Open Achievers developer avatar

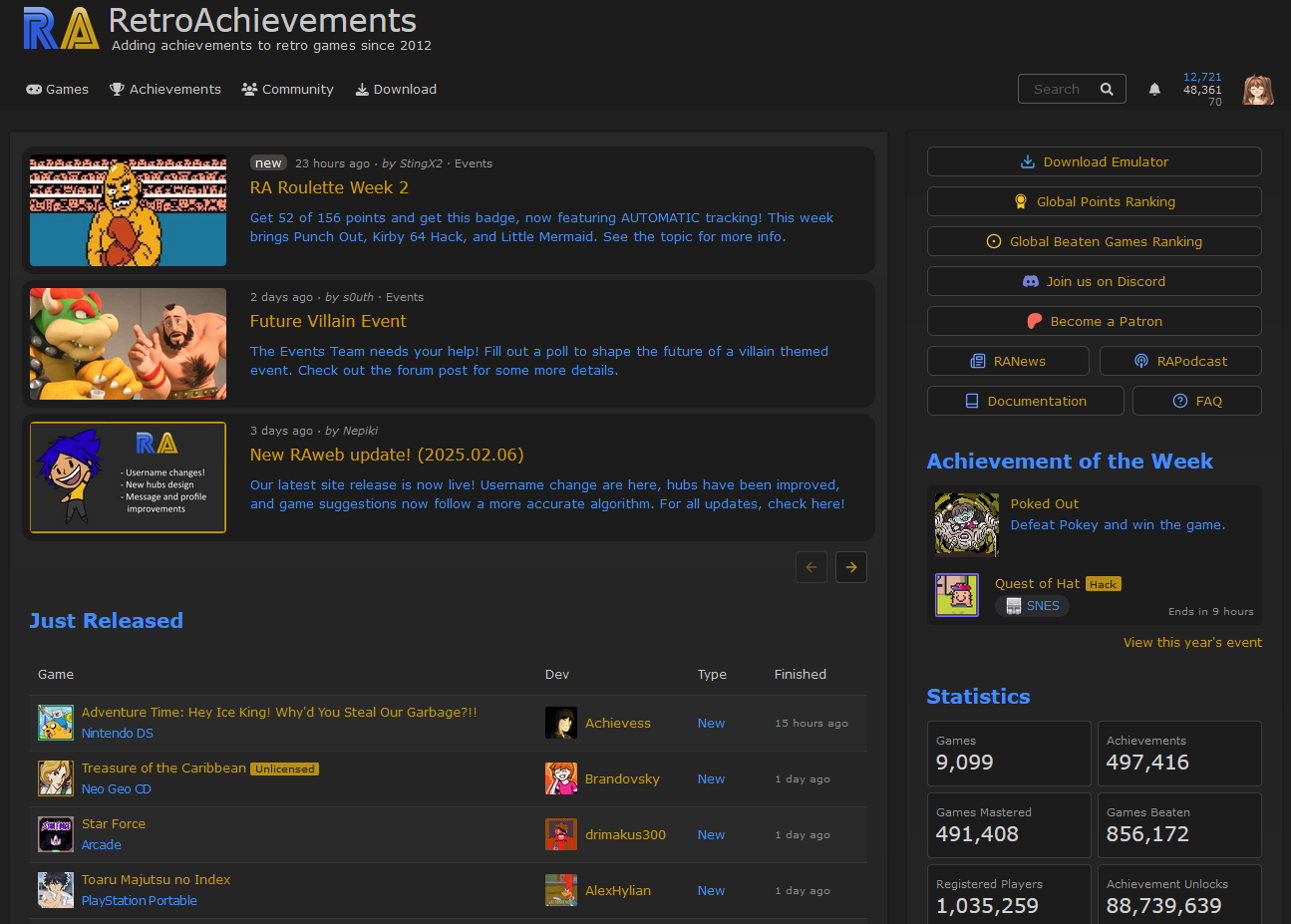[560, 723]
